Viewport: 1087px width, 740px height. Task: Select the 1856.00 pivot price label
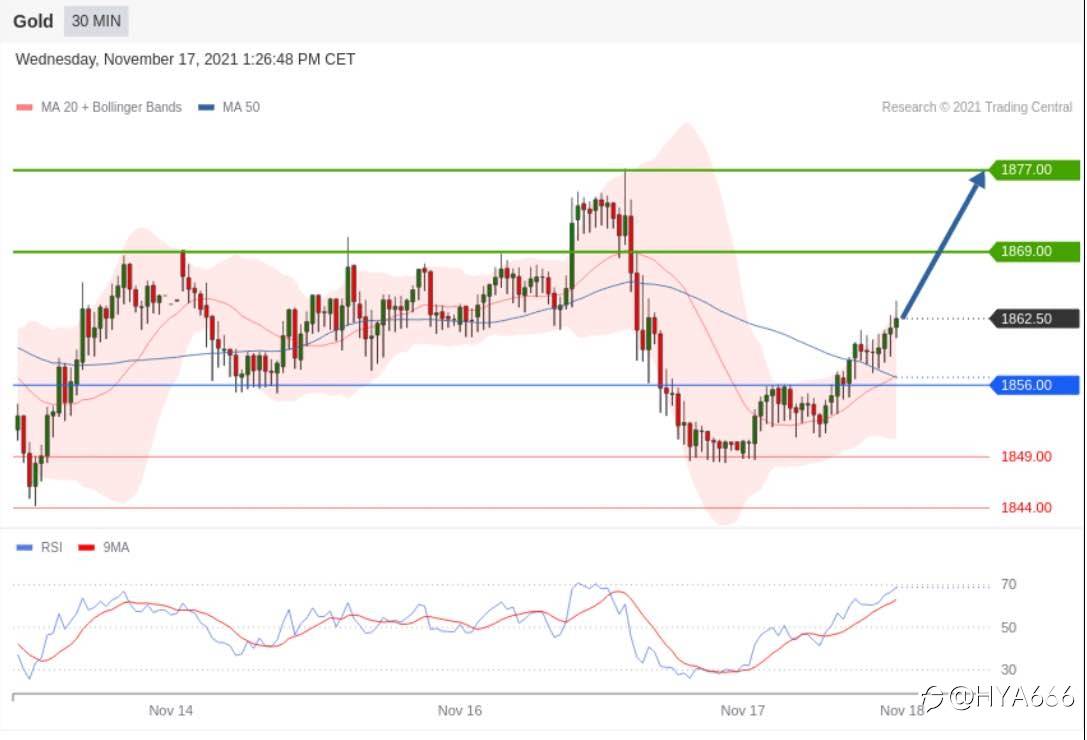1034,385
